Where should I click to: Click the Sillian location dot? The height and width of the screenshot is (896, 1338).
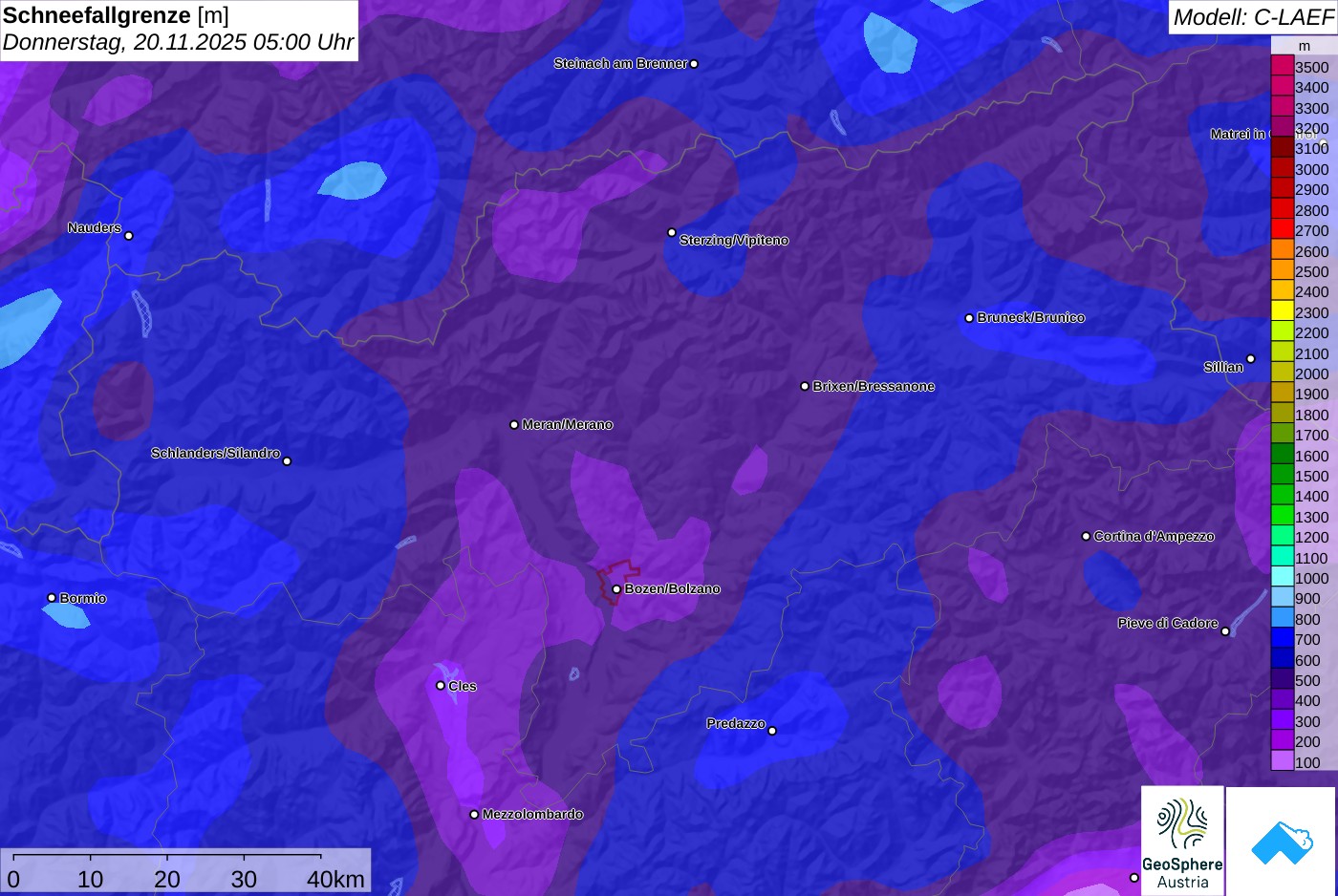coord(1251,359)
